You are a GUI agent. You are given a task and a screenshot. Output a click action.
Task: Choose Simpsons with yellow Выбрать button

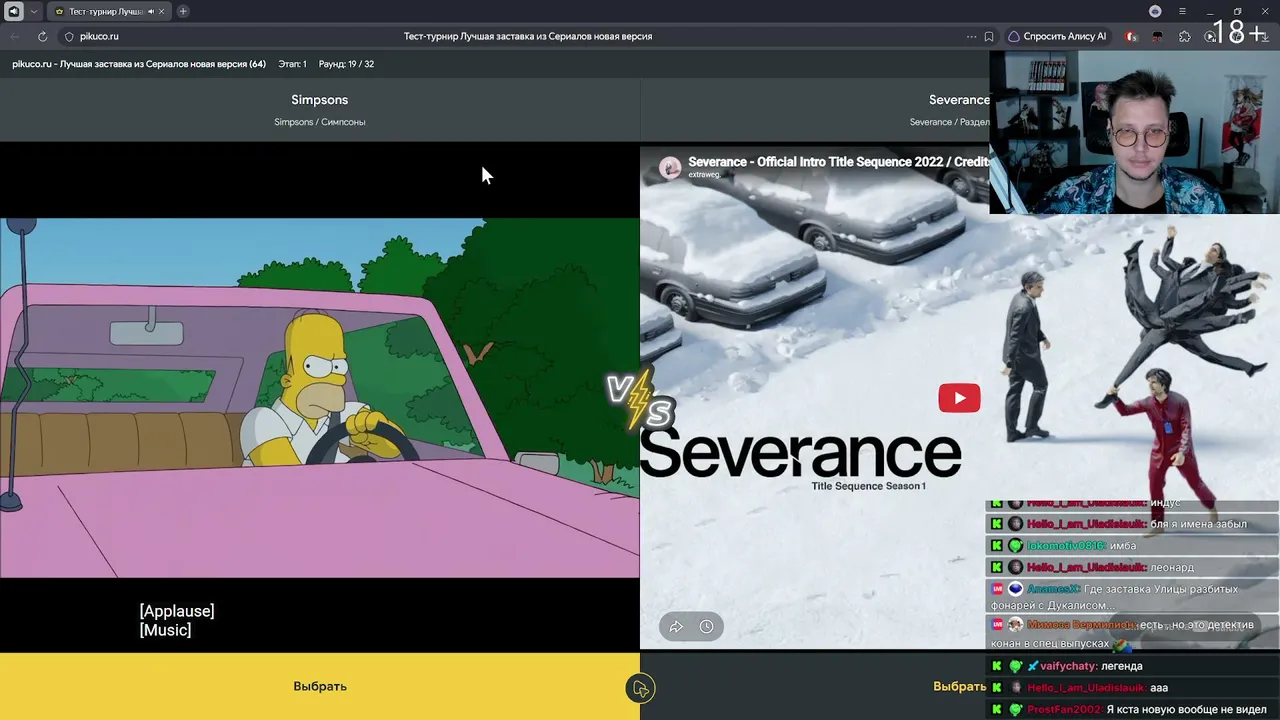point(320,686)
